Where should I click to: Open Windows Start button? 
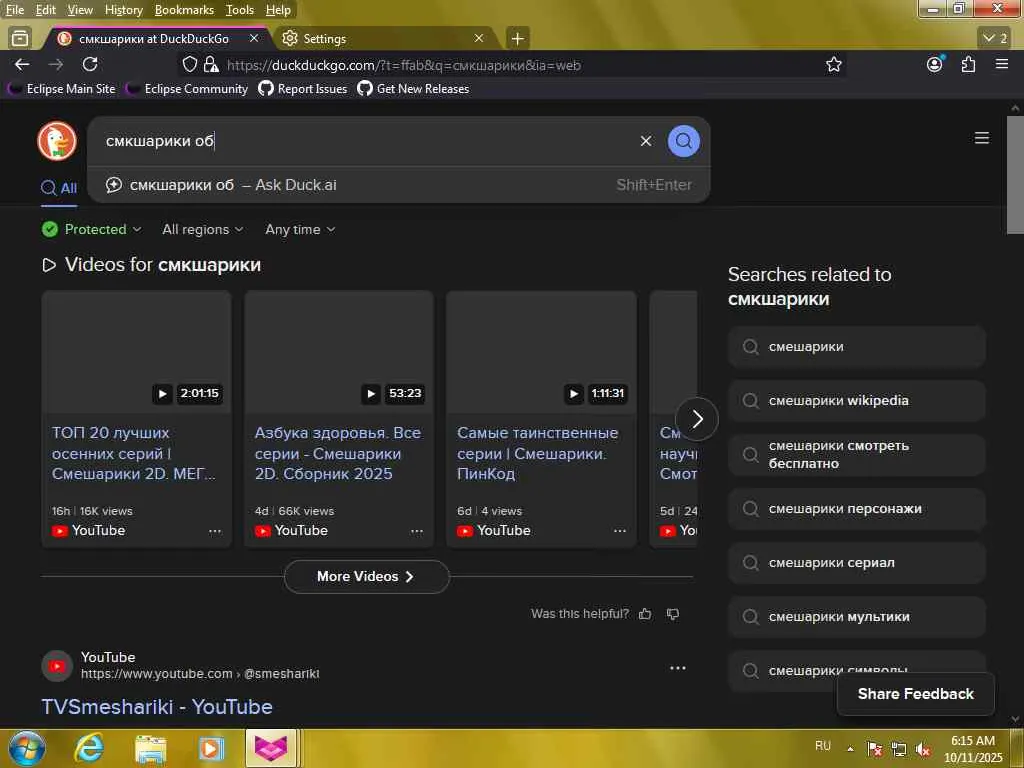[27, 748]
